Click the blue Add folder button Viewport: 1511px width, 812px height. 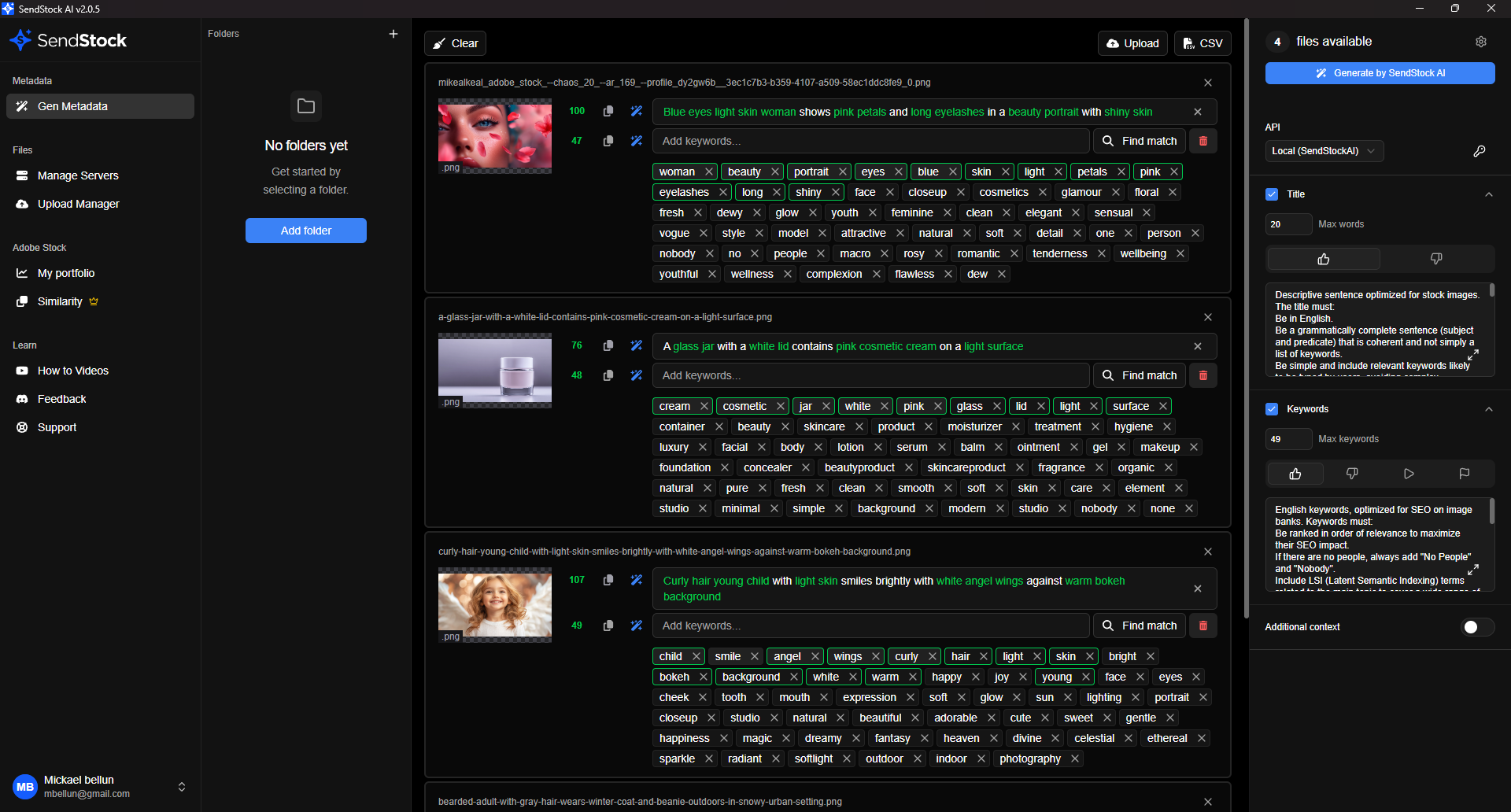305,231
